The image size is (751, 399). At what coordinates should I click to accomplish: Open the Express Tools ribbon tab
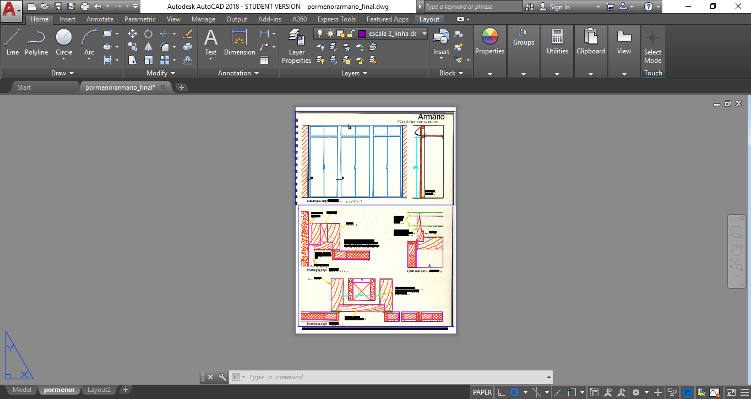(x=336, y=19)
